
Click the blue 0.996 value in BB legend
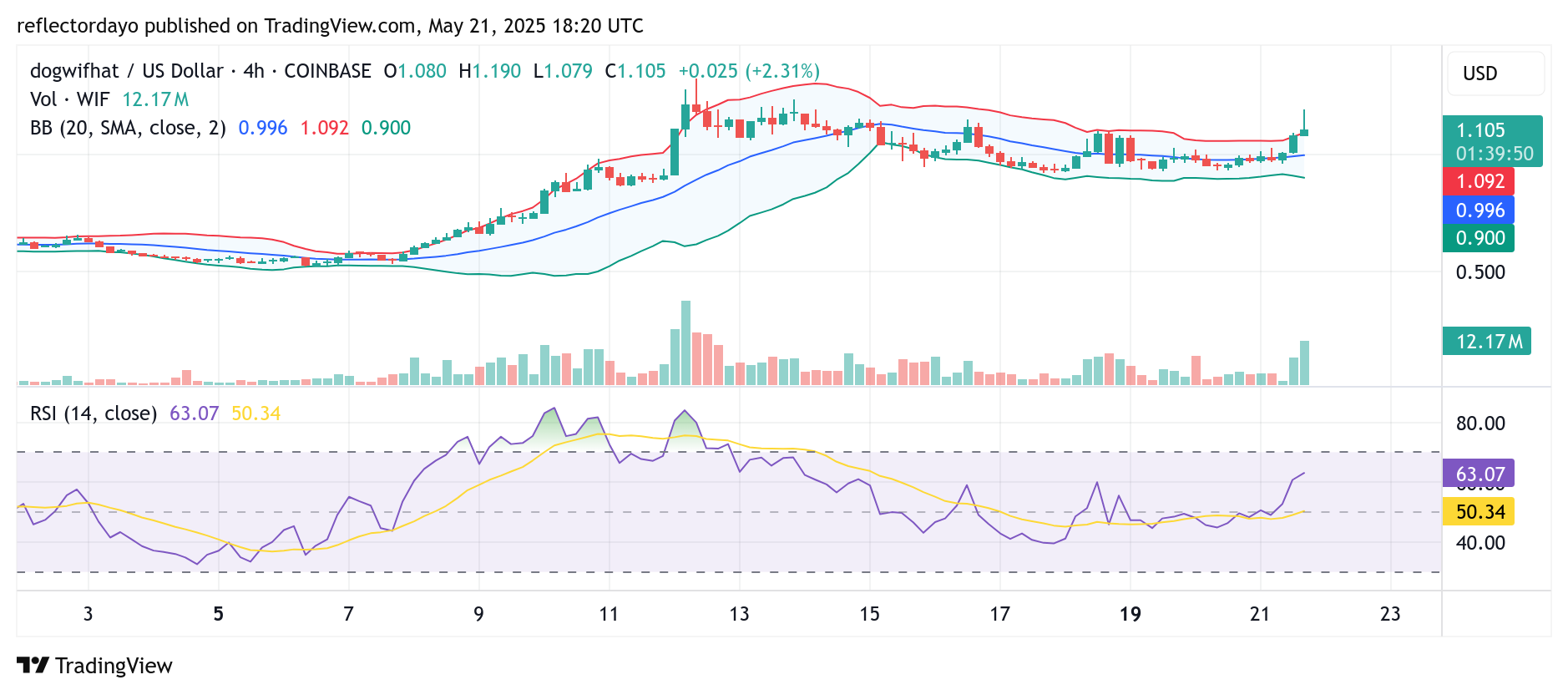tap(263, 128)
